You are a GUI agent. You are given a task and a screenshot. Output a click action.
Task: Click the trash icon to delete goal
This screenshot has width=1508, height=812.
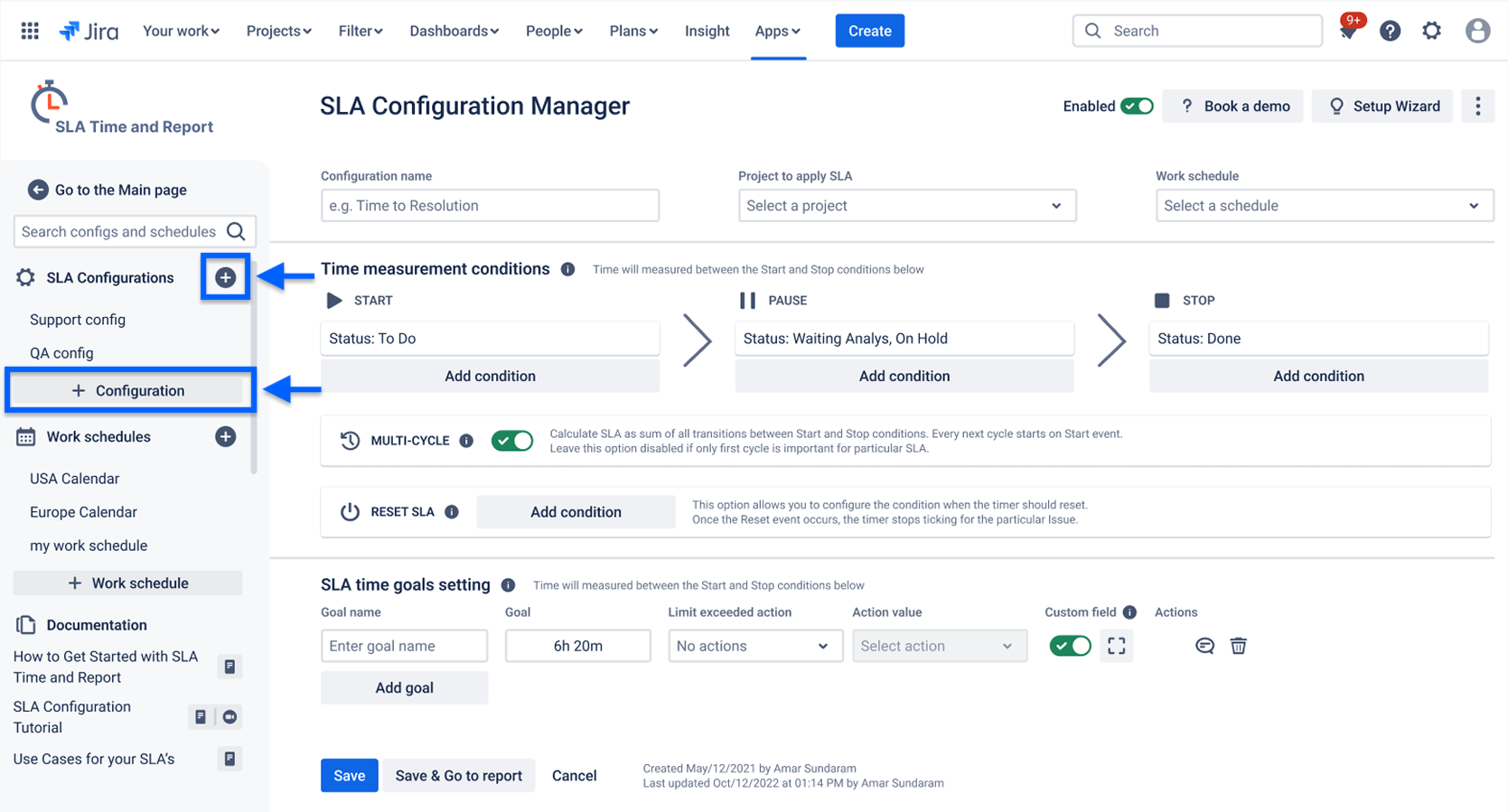1238,646
